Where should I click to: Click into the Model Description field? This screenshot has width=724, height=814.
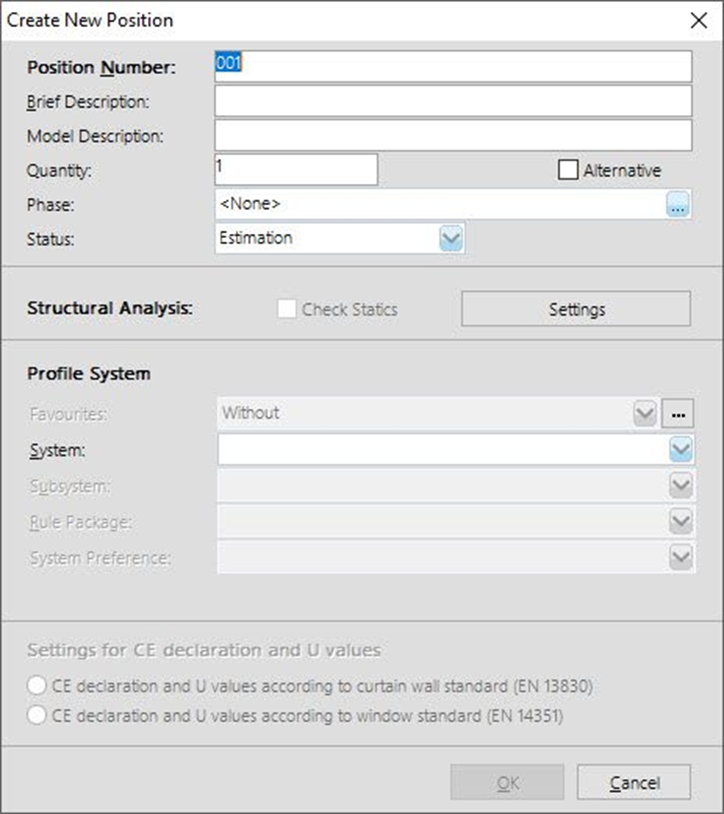pyautogui.click(x=453, y=135)
